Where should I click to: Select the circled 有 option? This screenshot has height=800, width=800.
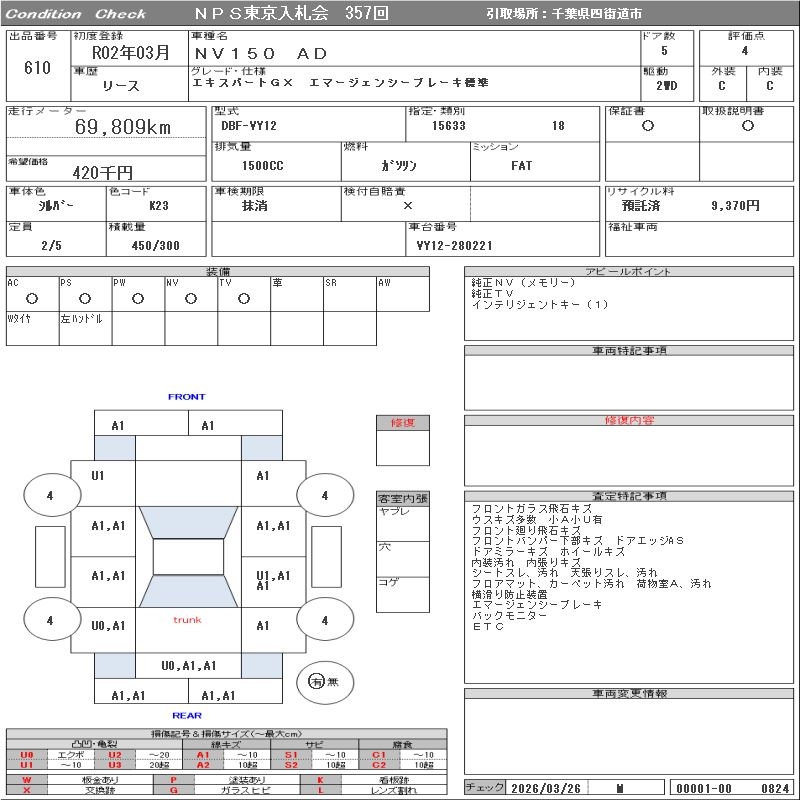point(316,681)
